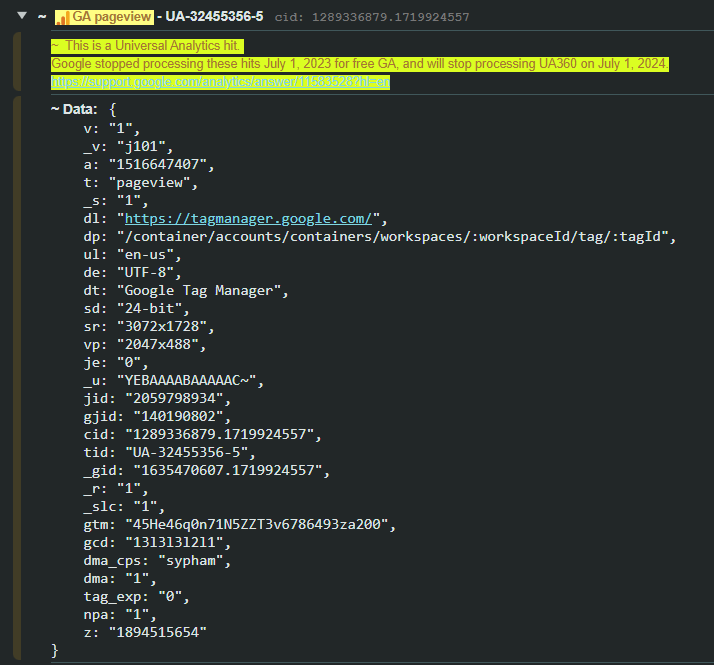
Task: Open the tagmanager.google.com dl link
Action: click(x=248, y=219)
